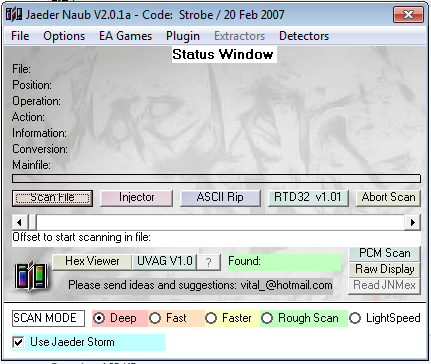This screenshot has width=431, height=364.
Task: Close the Jaeder Naub window
Action: click(x=408, y=15)
